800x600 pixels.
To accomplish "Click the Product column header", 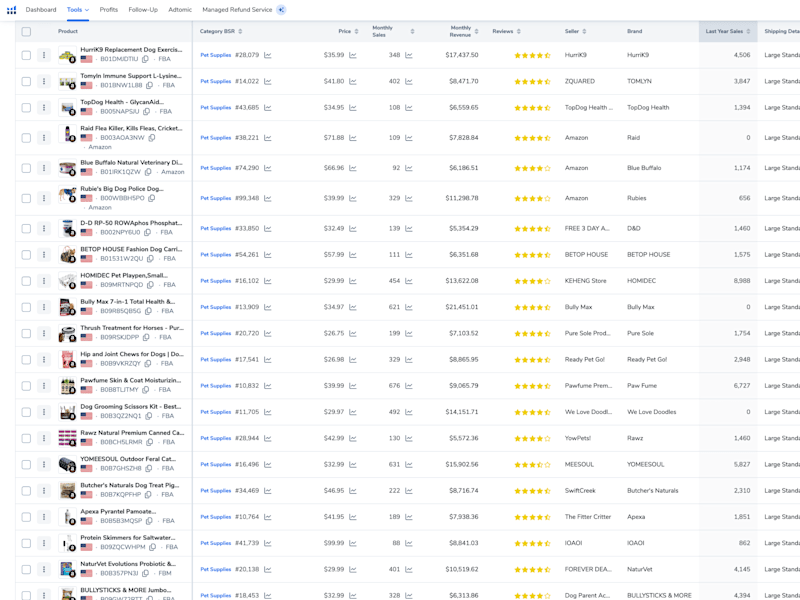I will pyautogui.click(x=68, y=32).
